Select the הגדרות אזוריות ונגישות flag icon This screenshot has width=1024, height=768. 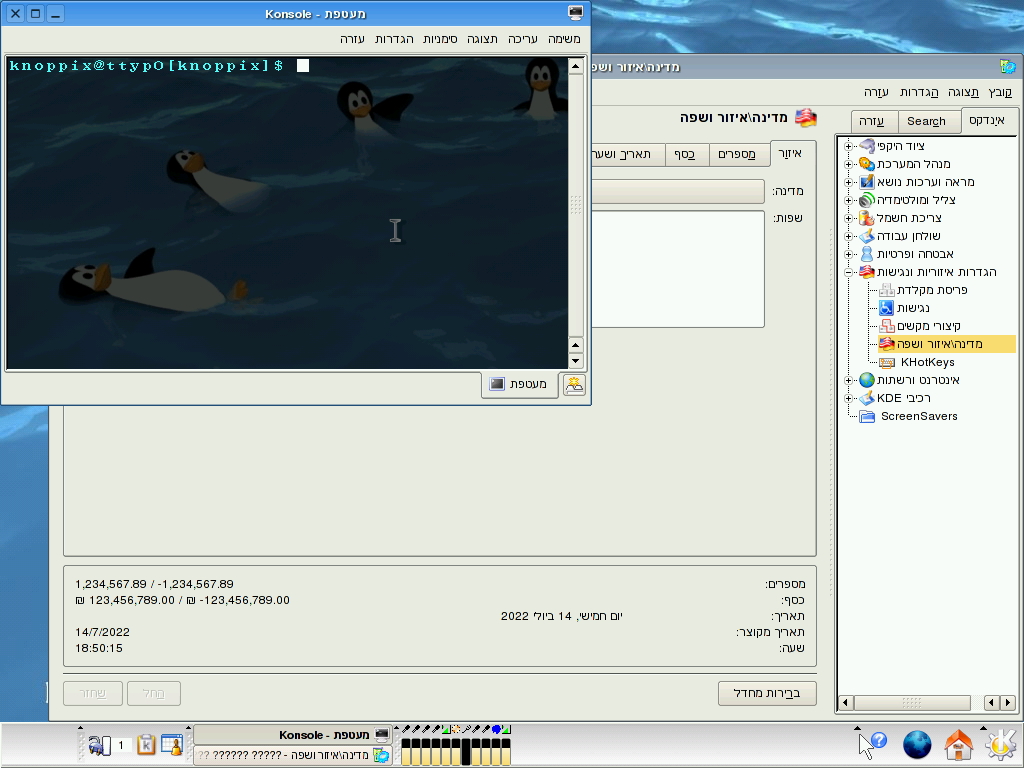click(867, 272)
